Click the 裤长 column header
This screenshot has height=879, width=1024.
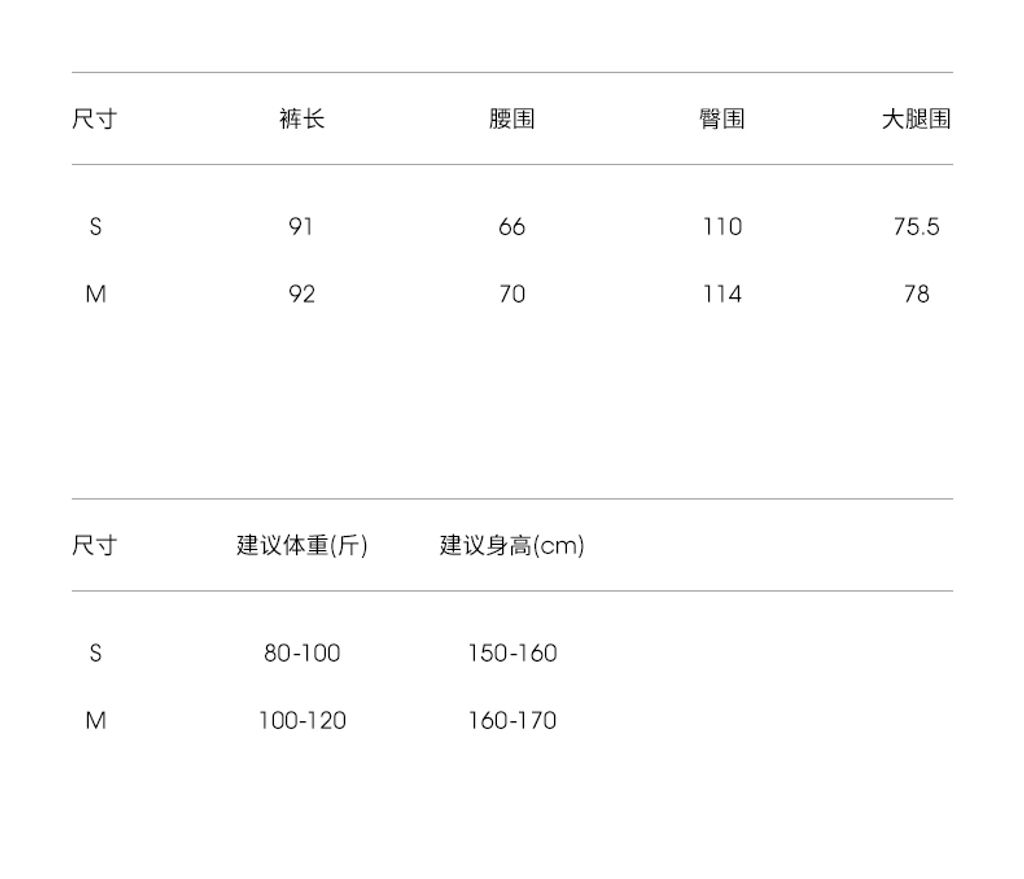click(301, 119)
